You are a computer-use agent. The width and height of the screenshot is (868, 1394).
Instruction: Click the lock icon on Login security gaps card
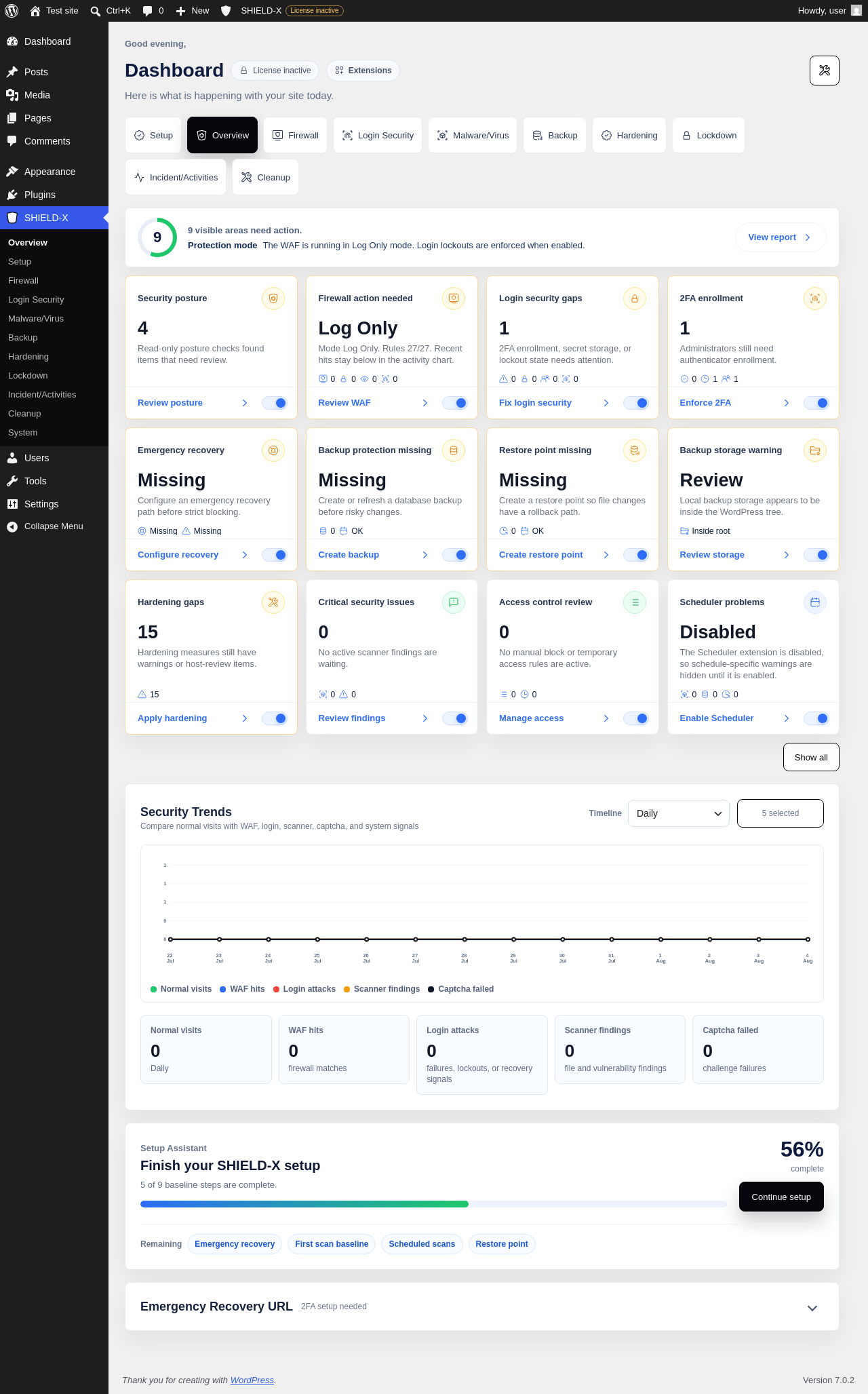[x=635, y=298]
